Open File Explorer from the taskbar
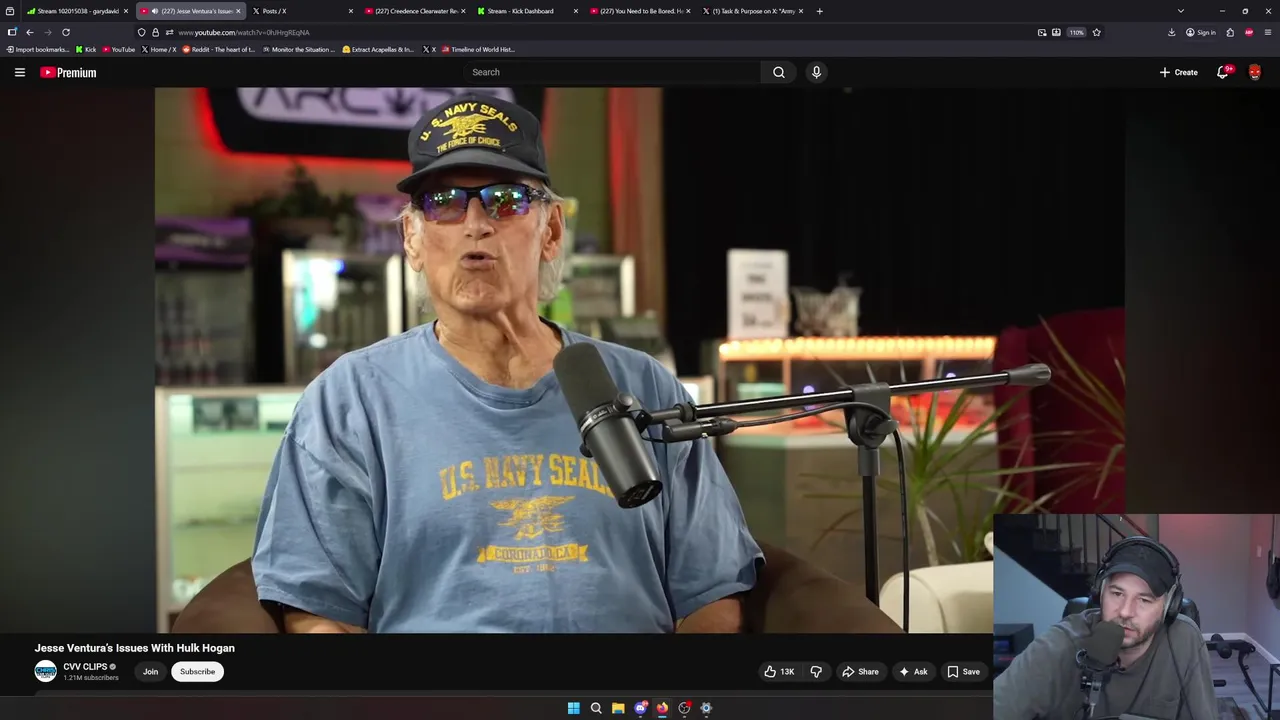 (x=618, y=708)
